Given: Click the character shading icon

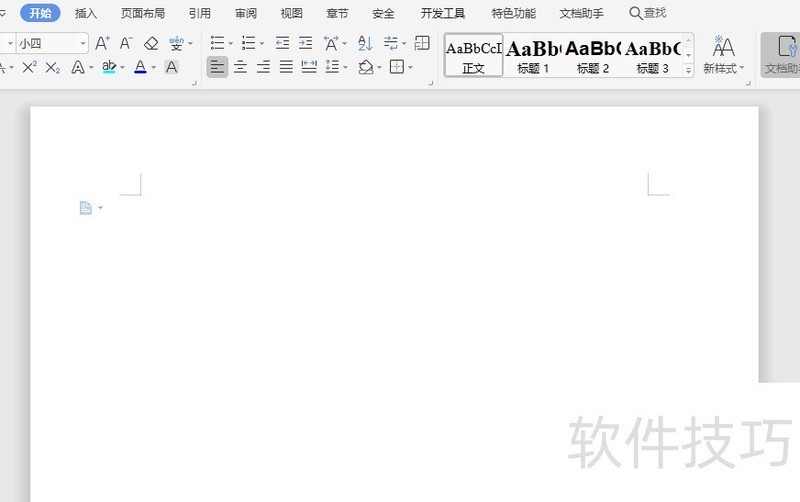Looking at the screenshot, I should 171,67.
